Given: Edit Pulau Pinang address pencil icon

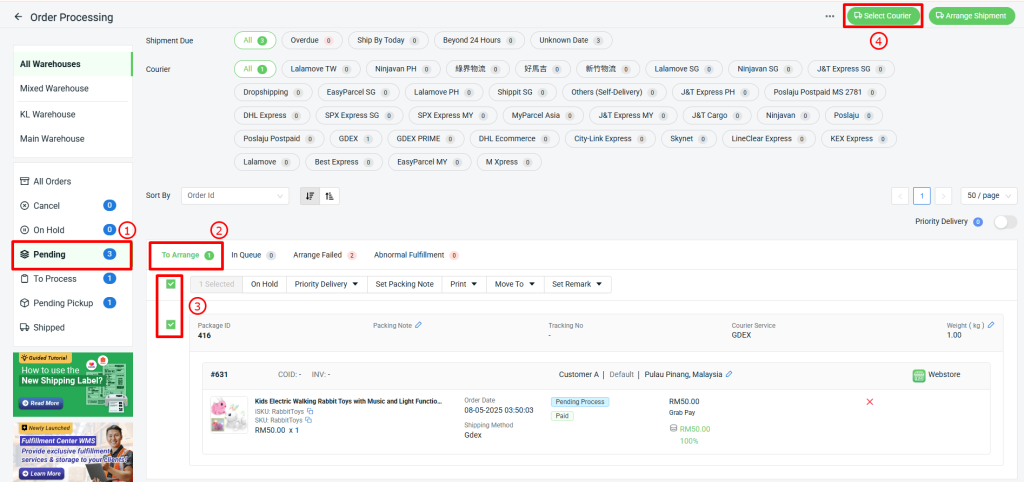Looking at the screenshot, I should coord(729,374).
